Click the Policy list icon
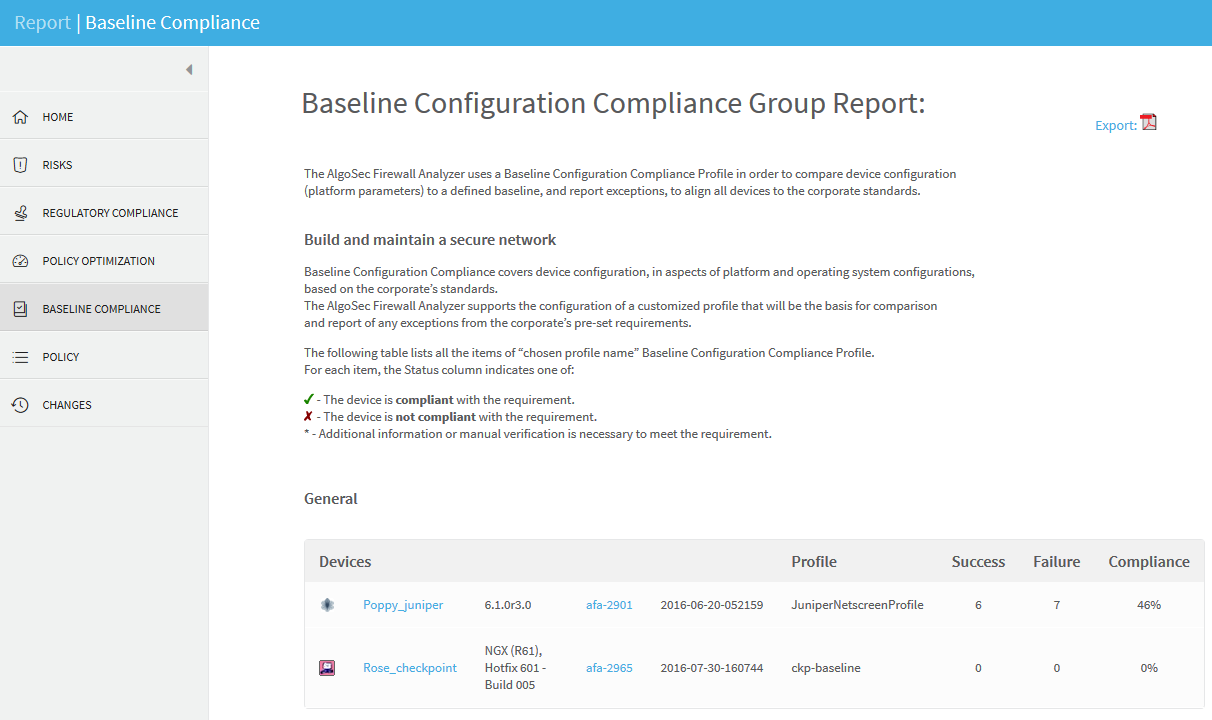The height and width of the screenshot is (720, 1212). click(x=20, y=357)
